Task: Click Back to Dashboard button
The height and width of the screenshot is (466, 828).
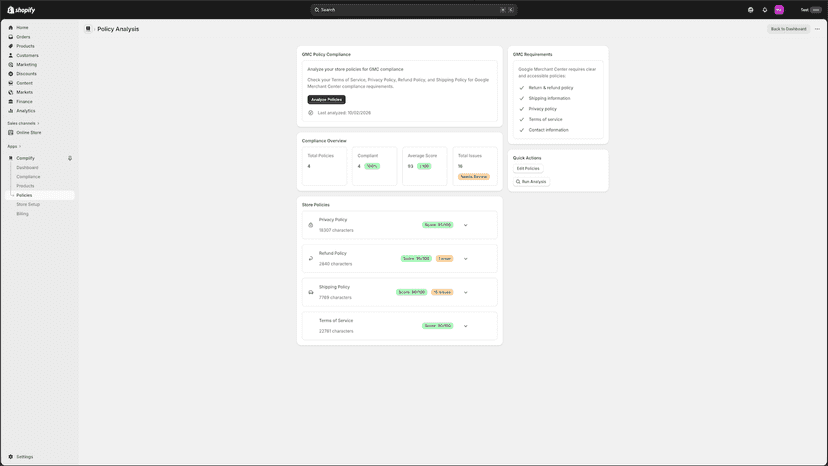Action: coord(788,29)
